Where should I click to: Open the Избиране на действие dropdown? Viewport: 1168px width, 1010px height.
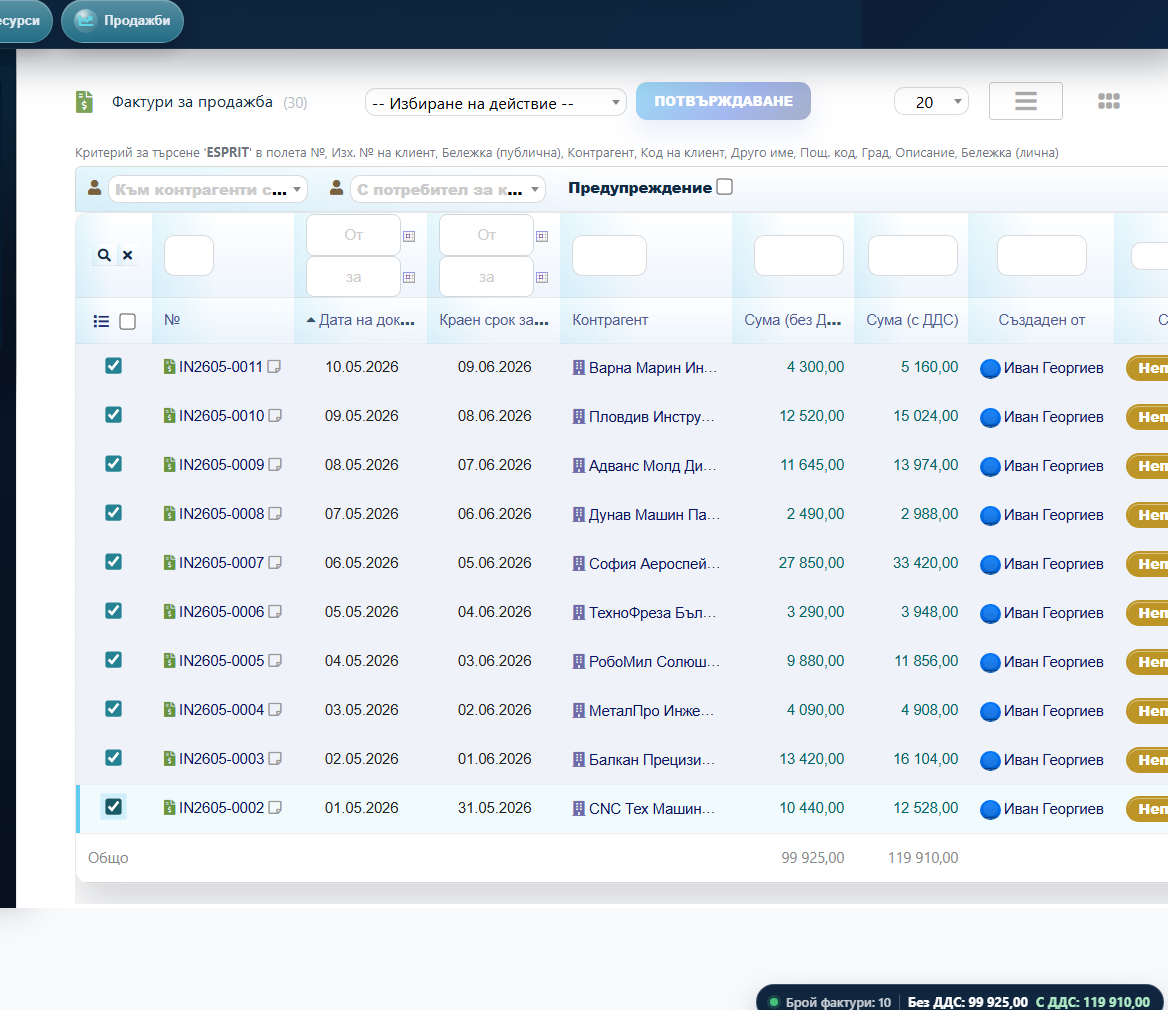[495, 103]
